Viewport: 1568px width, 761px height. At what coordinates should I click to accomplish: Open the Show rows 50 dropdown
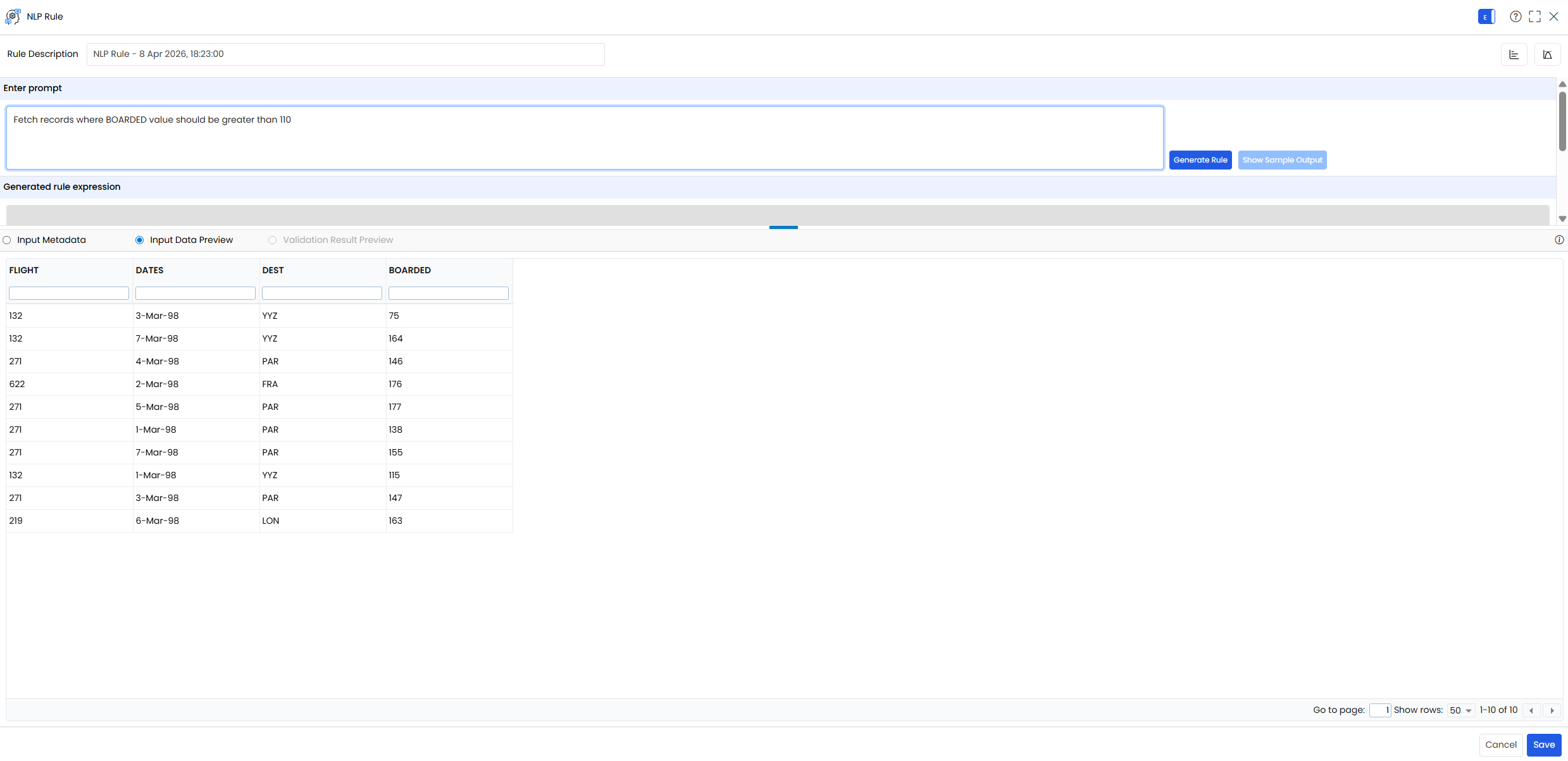point(1461,710)
